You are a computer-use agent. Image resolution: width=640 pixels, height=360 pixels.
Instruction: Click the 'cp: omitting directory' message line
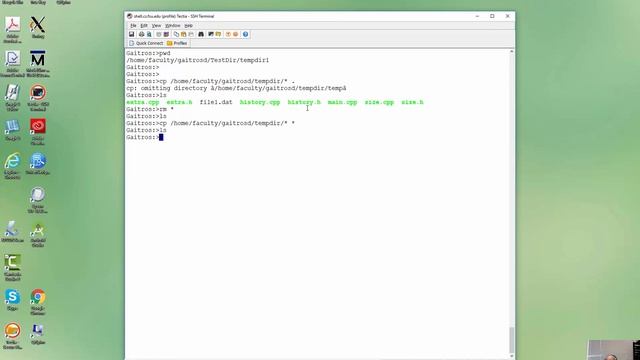pyautogui.click(x=236, y=88)
